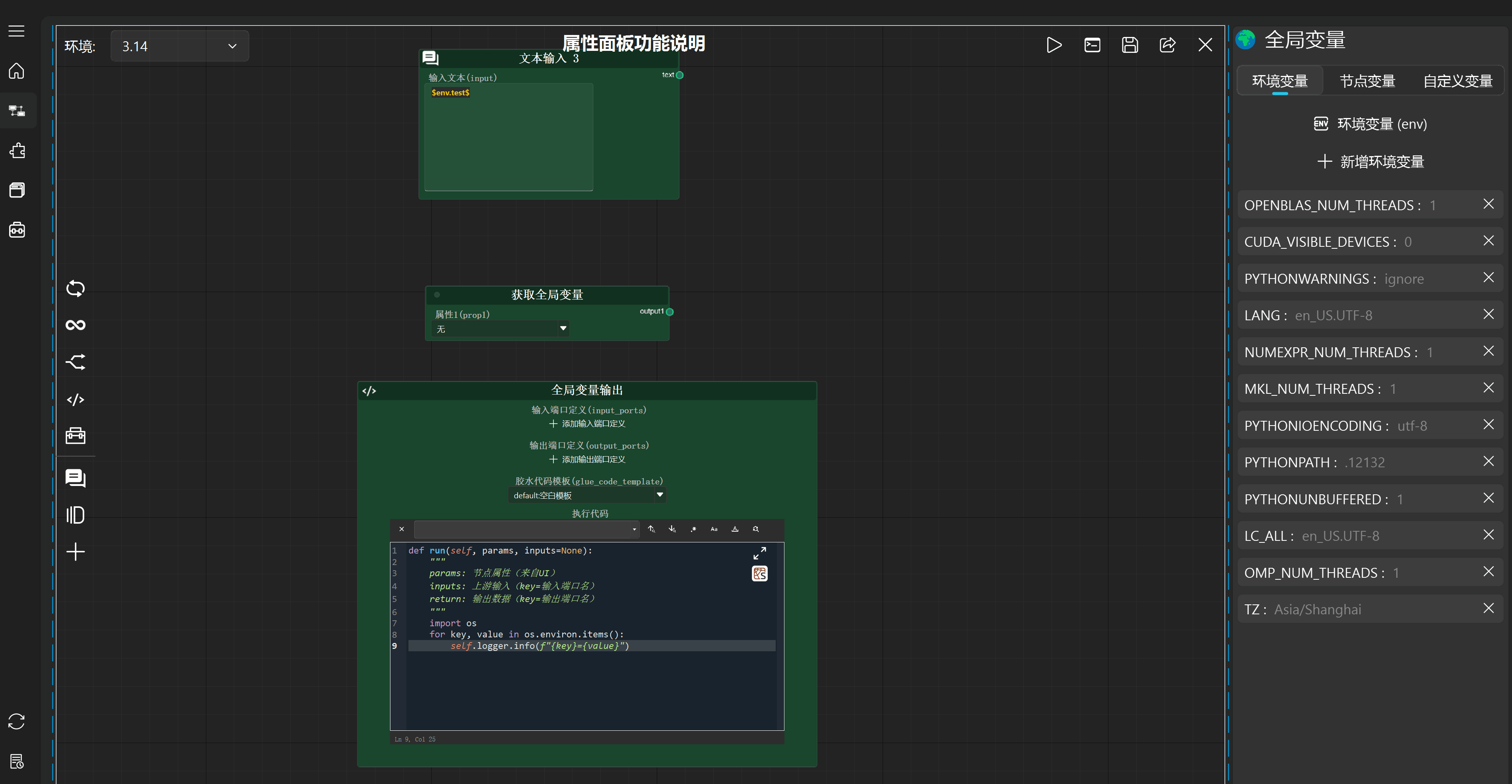
Task: Save the workflow with the floppy icon
Action: [x=1130, y=45]
